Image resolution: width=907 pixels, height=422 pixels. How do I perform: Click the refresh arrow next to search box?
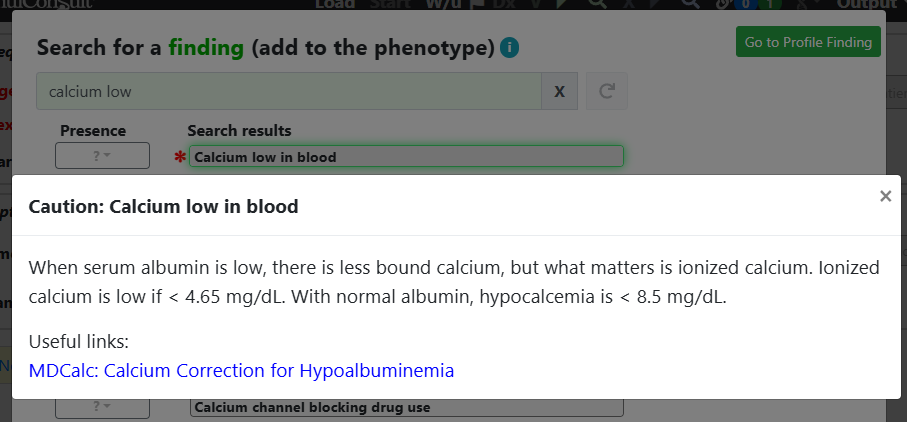(607, 91)
